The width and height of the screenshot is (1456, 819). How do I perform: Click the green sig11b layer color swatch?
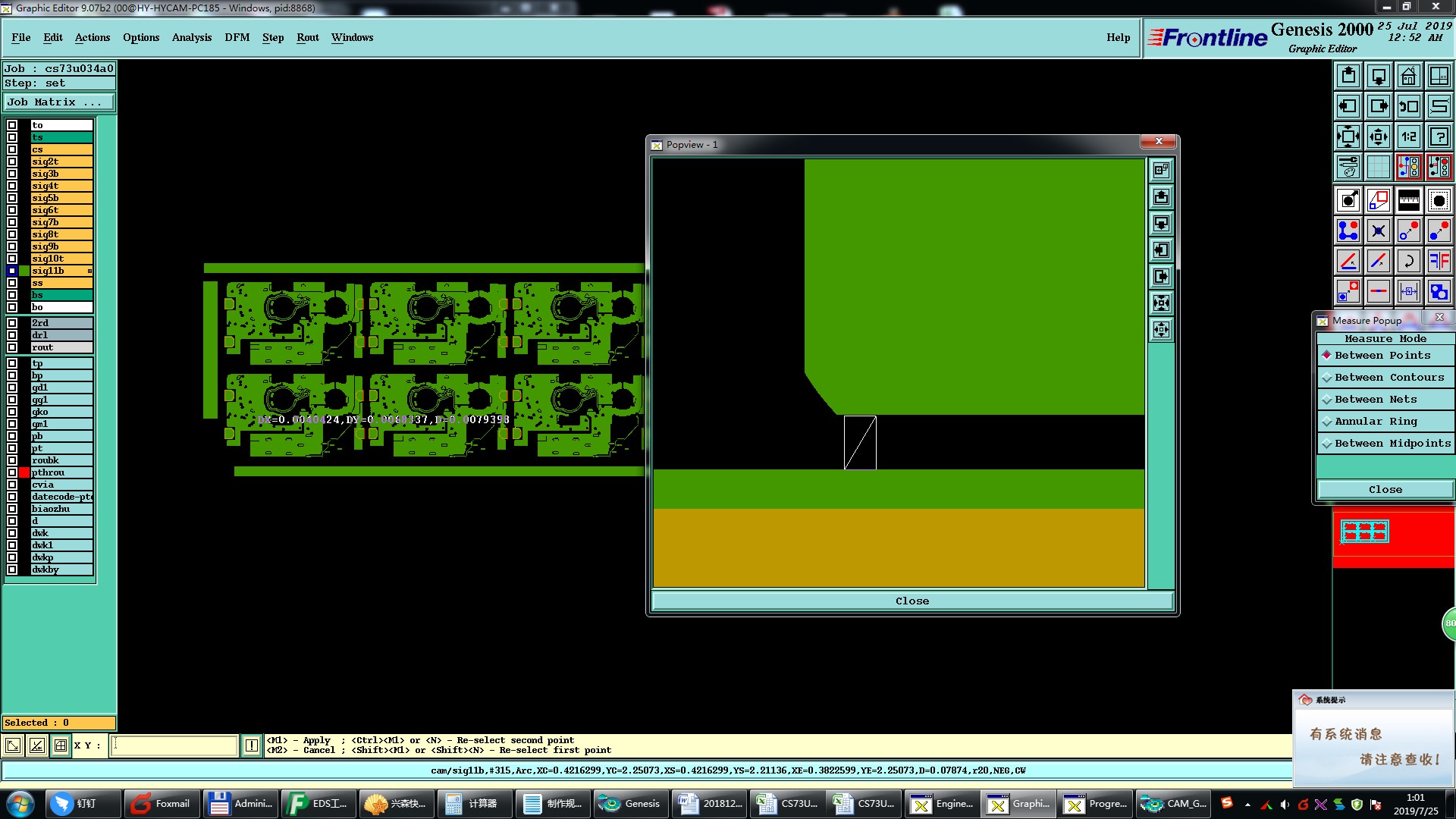(24, 271)
